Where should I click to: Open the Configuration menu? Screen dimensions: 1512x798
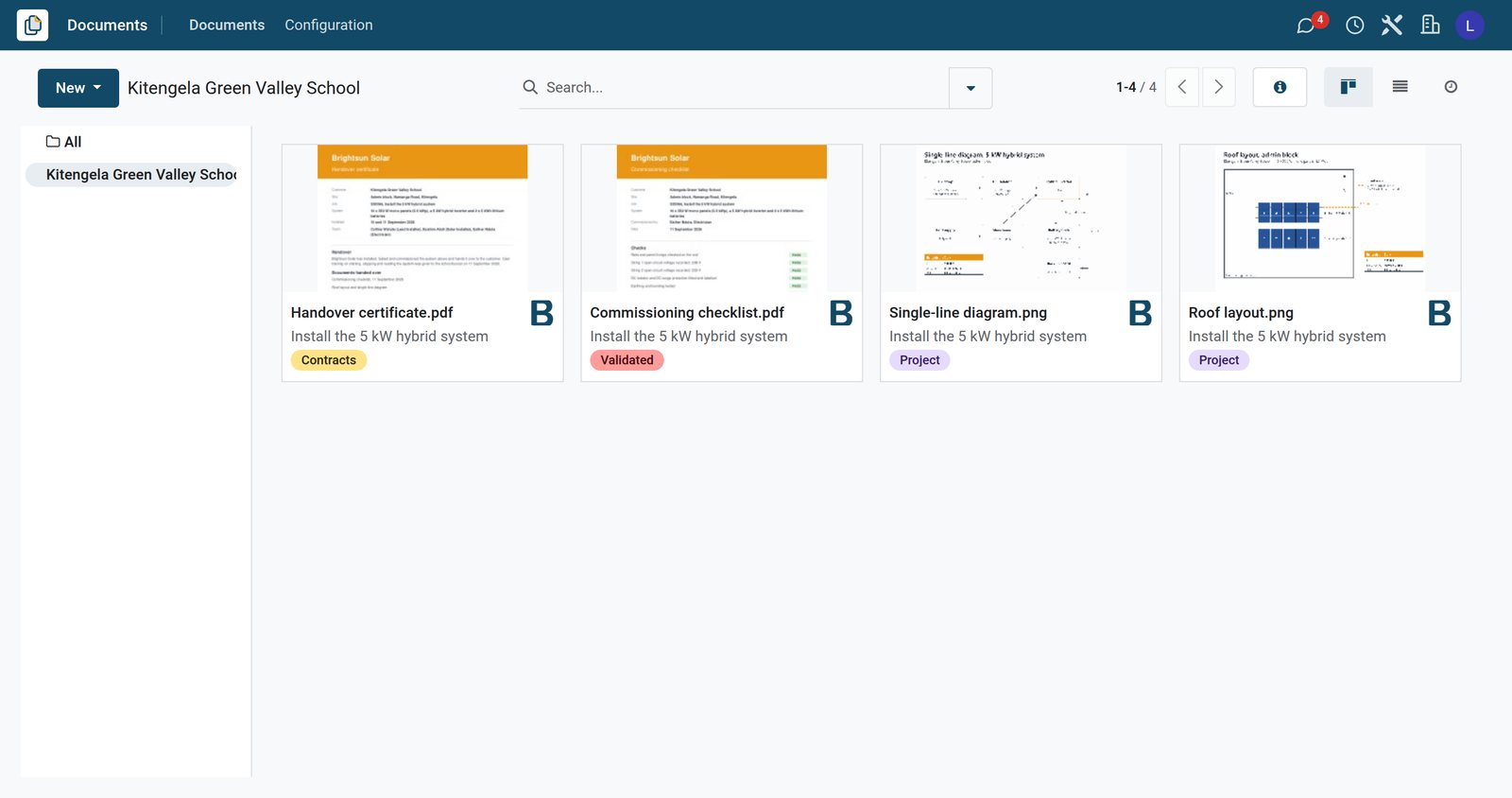click(329, 26)
